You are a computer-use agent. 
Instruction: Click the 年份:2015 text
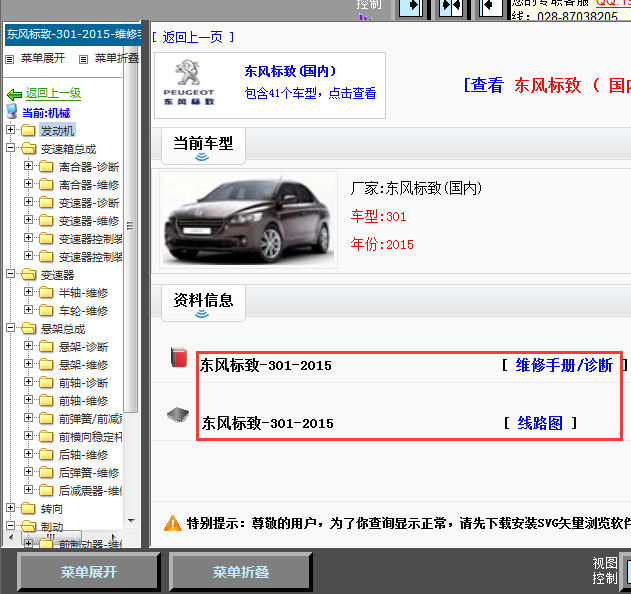382,244
